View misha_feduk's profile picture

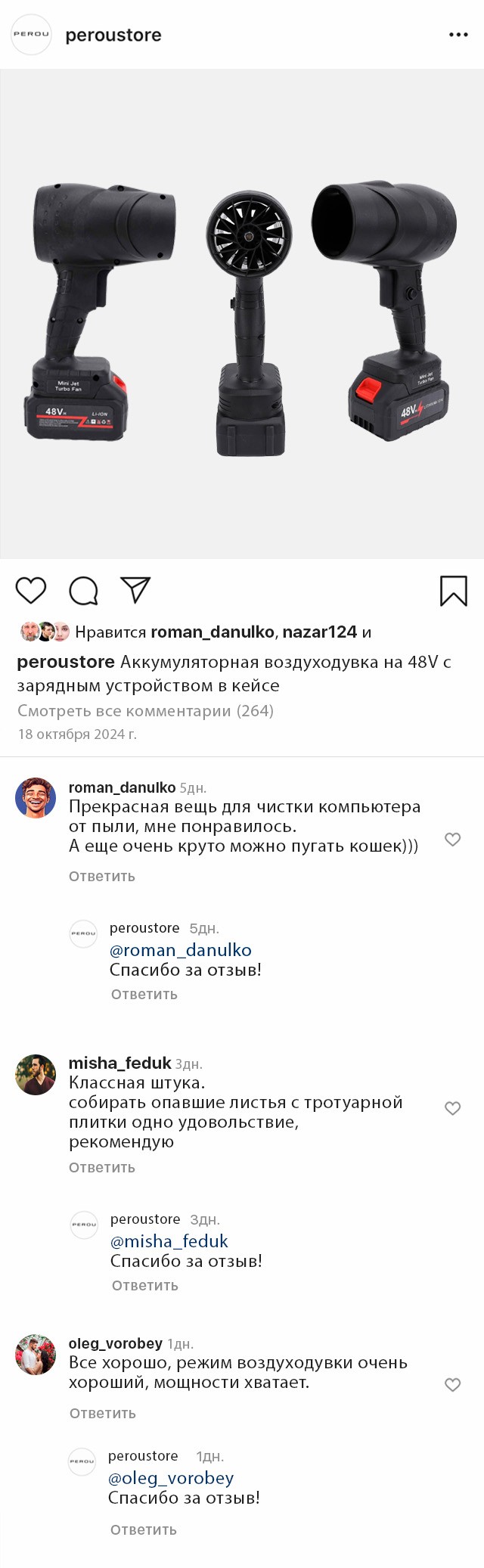click(x=36, y=1075)
